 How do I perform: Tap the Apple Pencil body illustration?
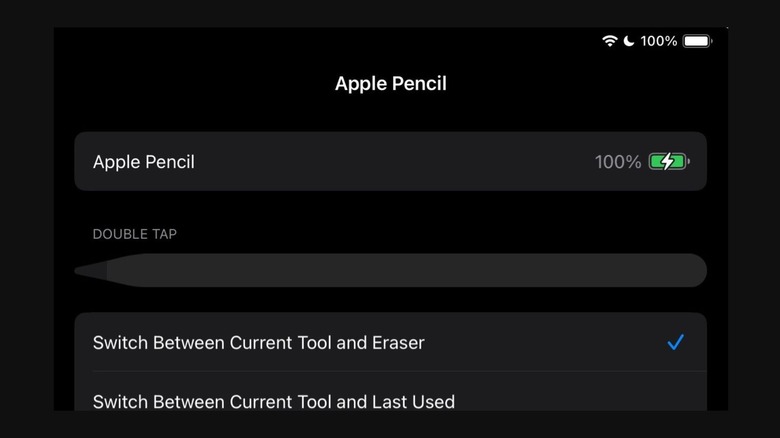400,271
